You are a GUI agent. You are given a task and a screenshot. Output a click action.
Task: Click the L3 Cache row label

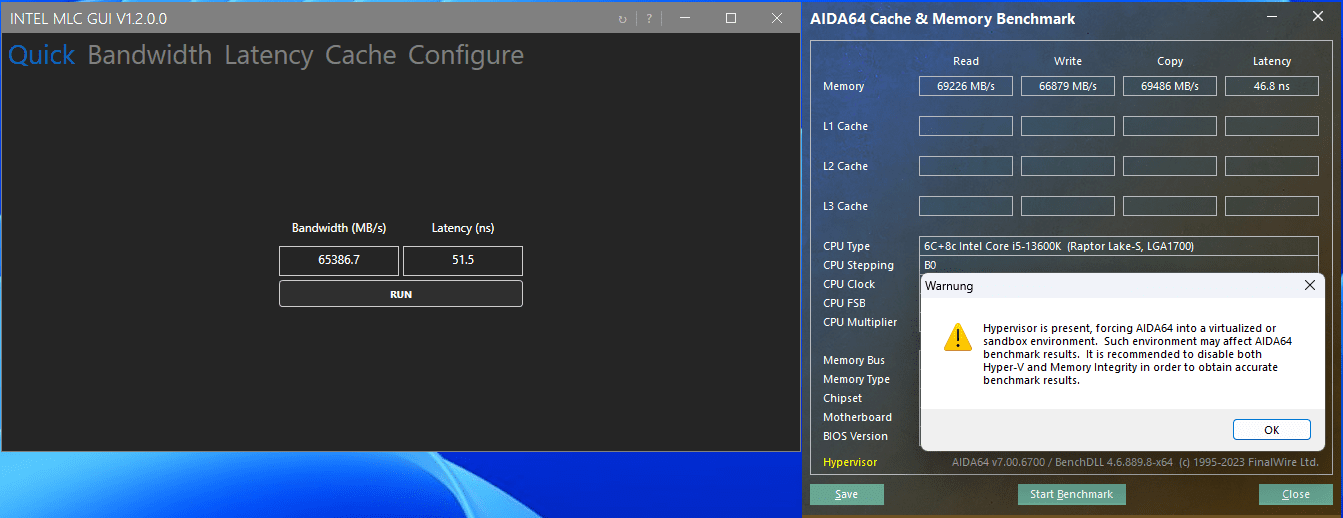pos(846,206)
